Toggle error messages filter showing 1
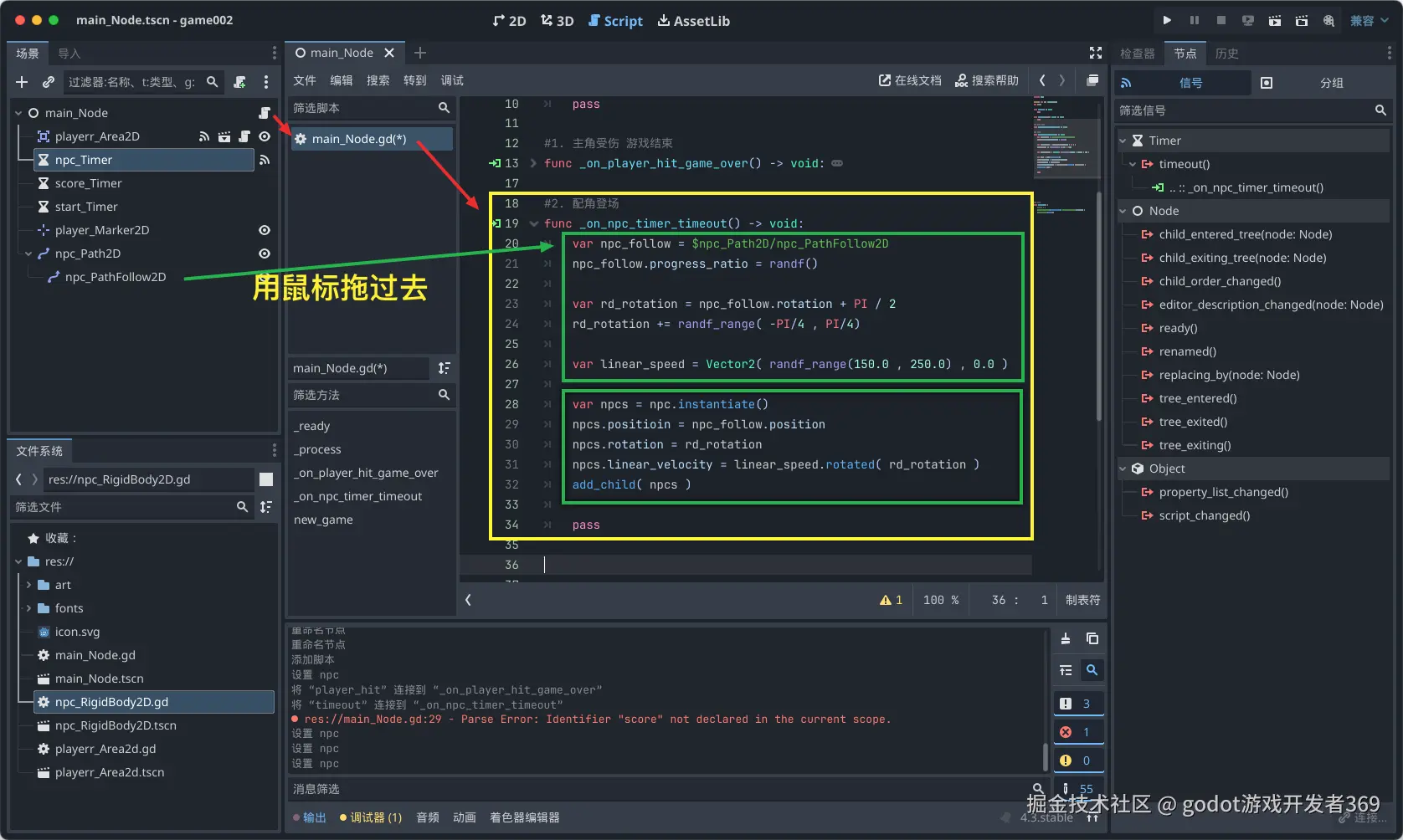The width and height of the screenshot is (1403, 840). [1078, 732]
